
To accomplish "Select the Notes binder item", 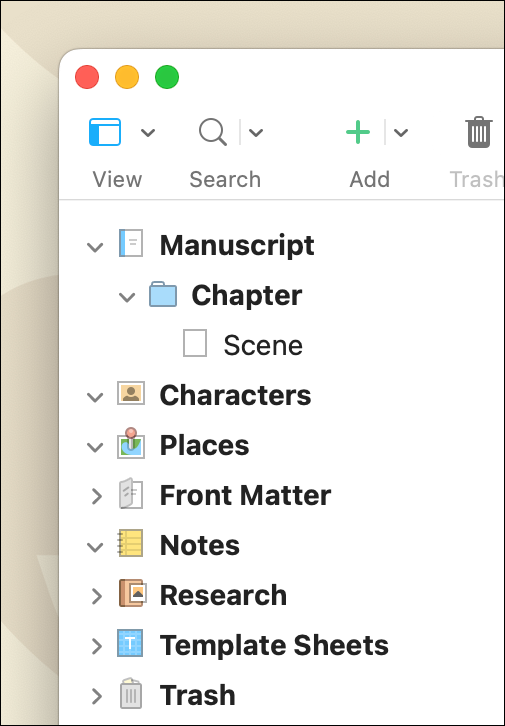I will 200,545.
